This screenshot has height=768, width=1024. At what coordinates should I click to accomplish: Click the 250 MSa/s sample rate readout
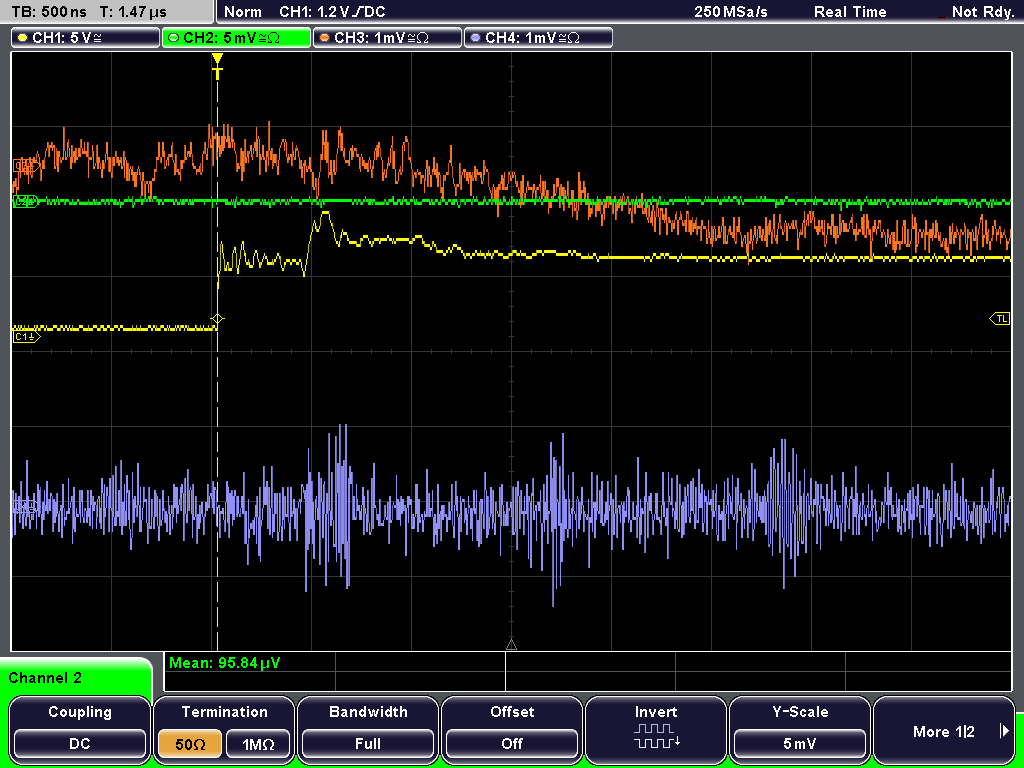click(731, 12)
